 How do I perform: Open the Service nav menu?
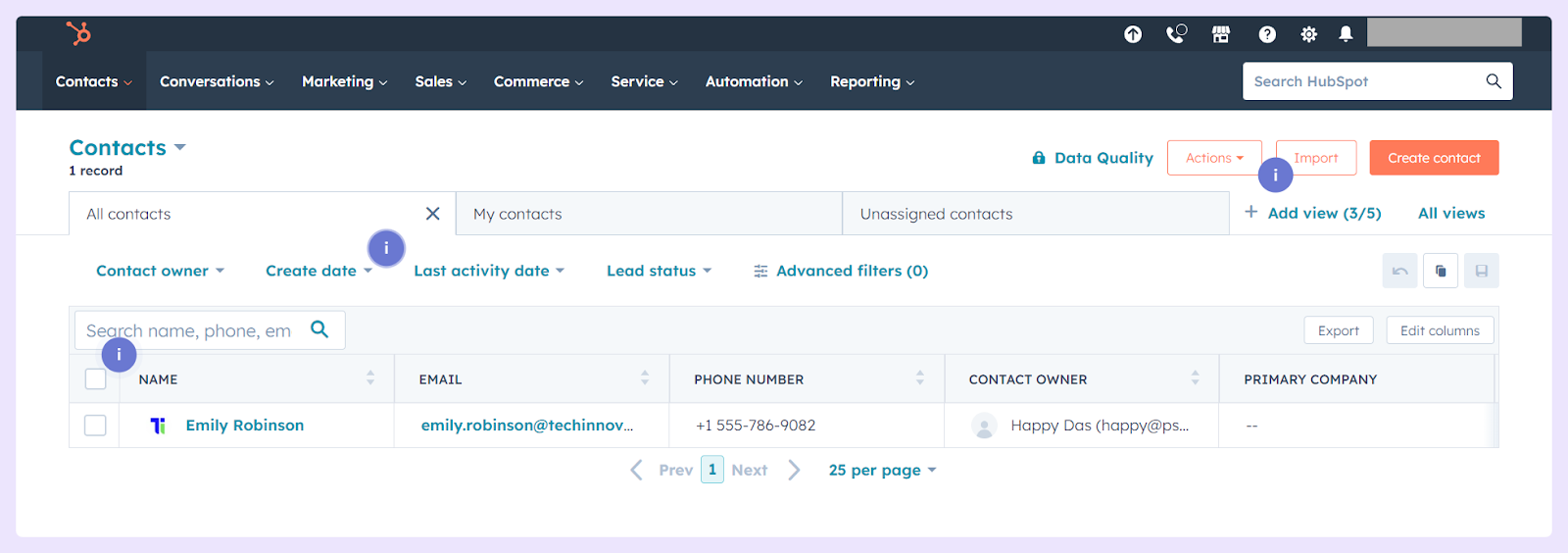[x=645, y=81]
